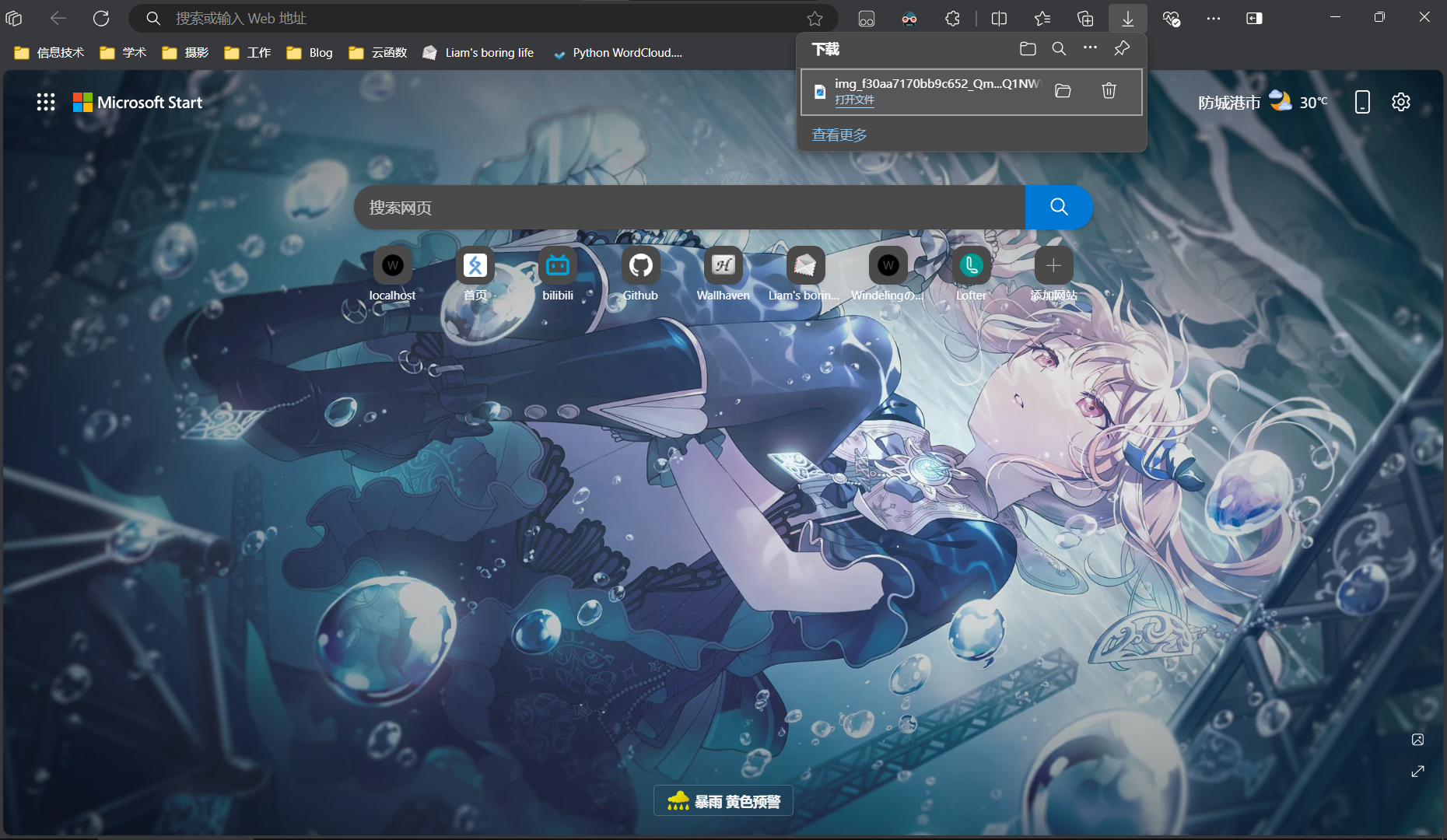The width and height of the screenshot is (1447, 840).
Task: Open Python WordCloud bookmark
Action: 618,52
